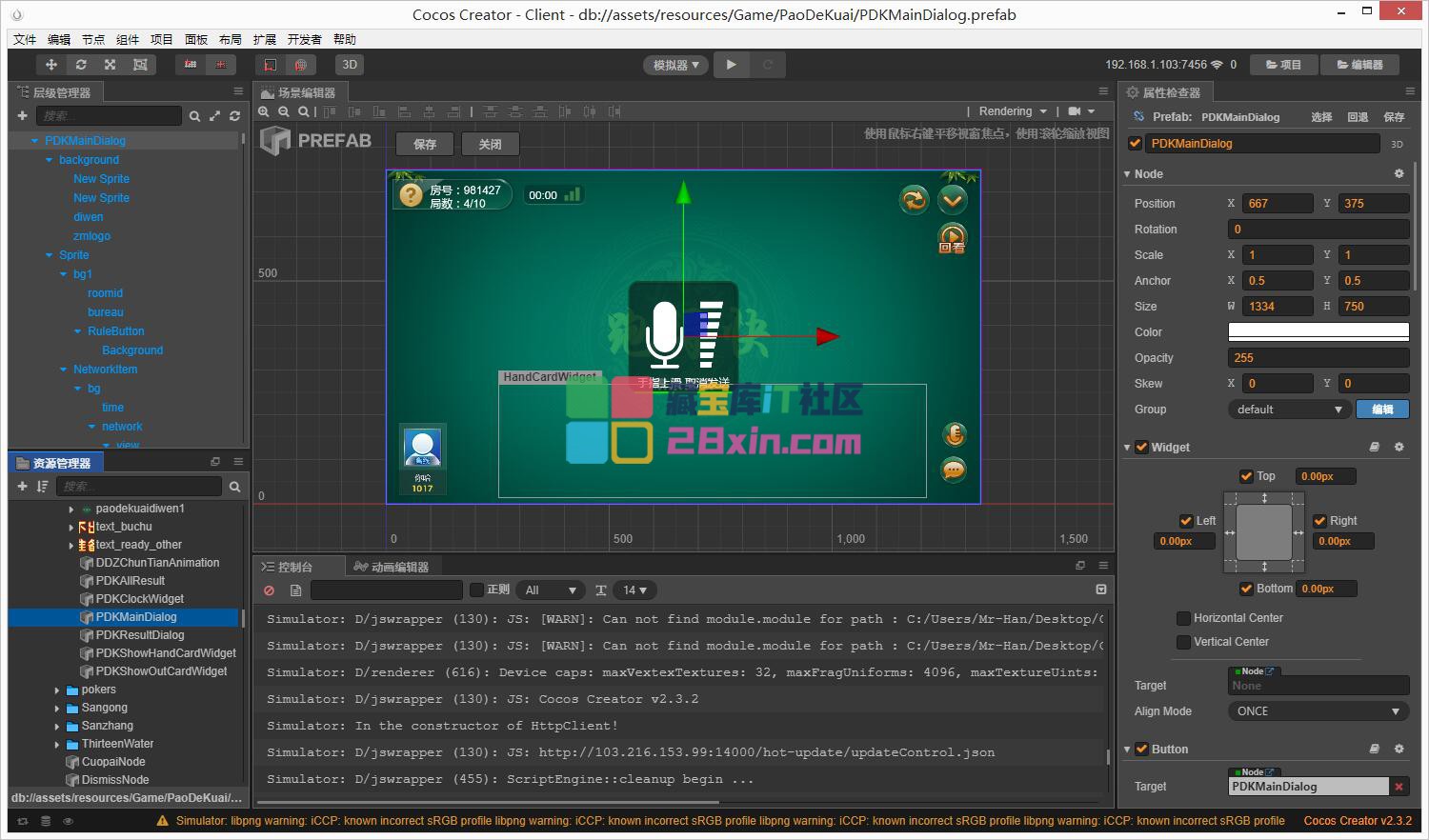Open Button component settings gear
The width and height of the screenshot is (1429, 840).
[x=1399, y=750]
